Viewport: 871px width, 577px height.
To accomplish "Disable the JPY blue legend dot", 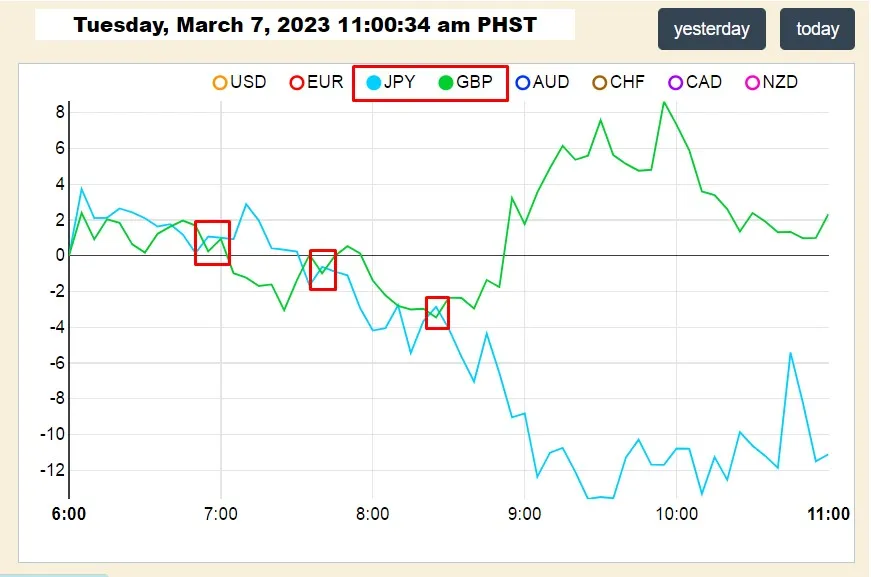I will click(x=373, y=83).
